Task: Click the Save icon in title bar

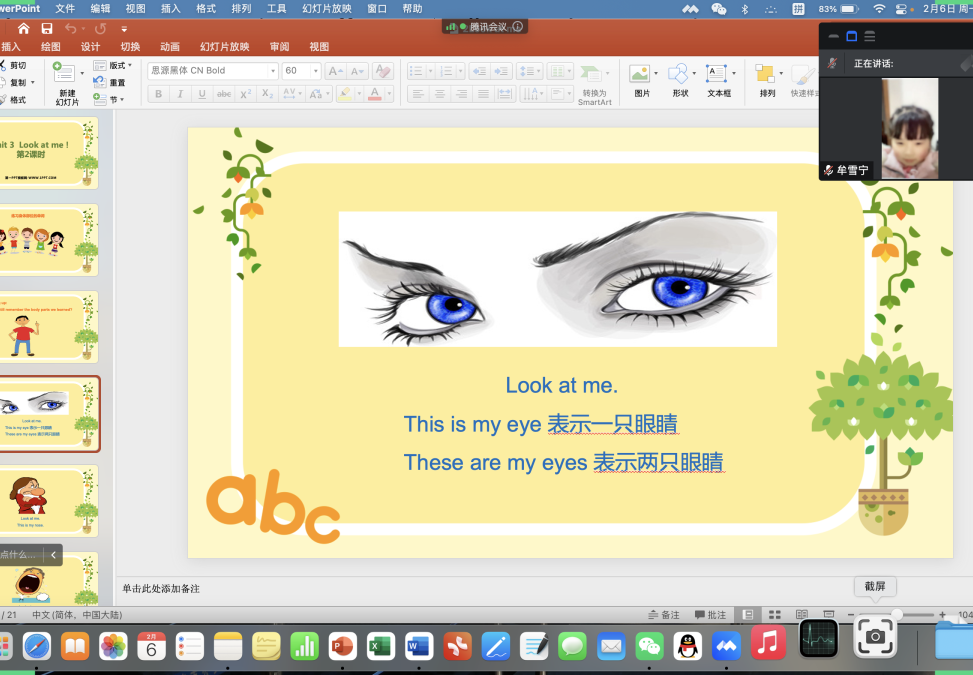Action: [47, 29]
